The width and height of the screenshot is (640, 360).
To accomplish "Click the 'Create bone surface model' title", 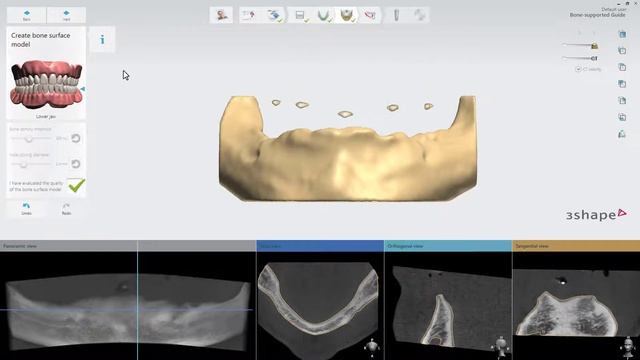I will (40, 40).
